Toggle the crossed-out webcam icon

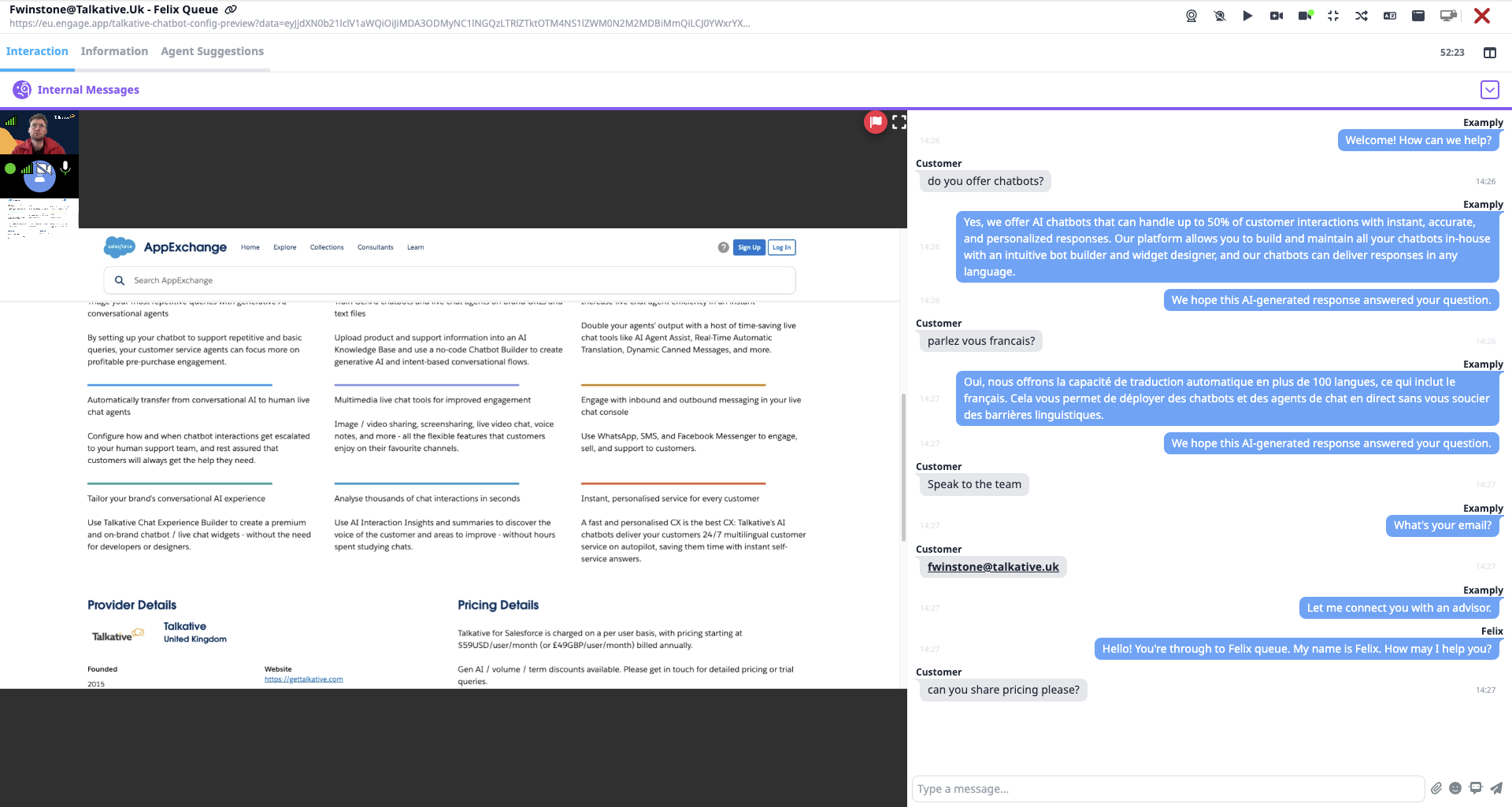[1220, 16]
